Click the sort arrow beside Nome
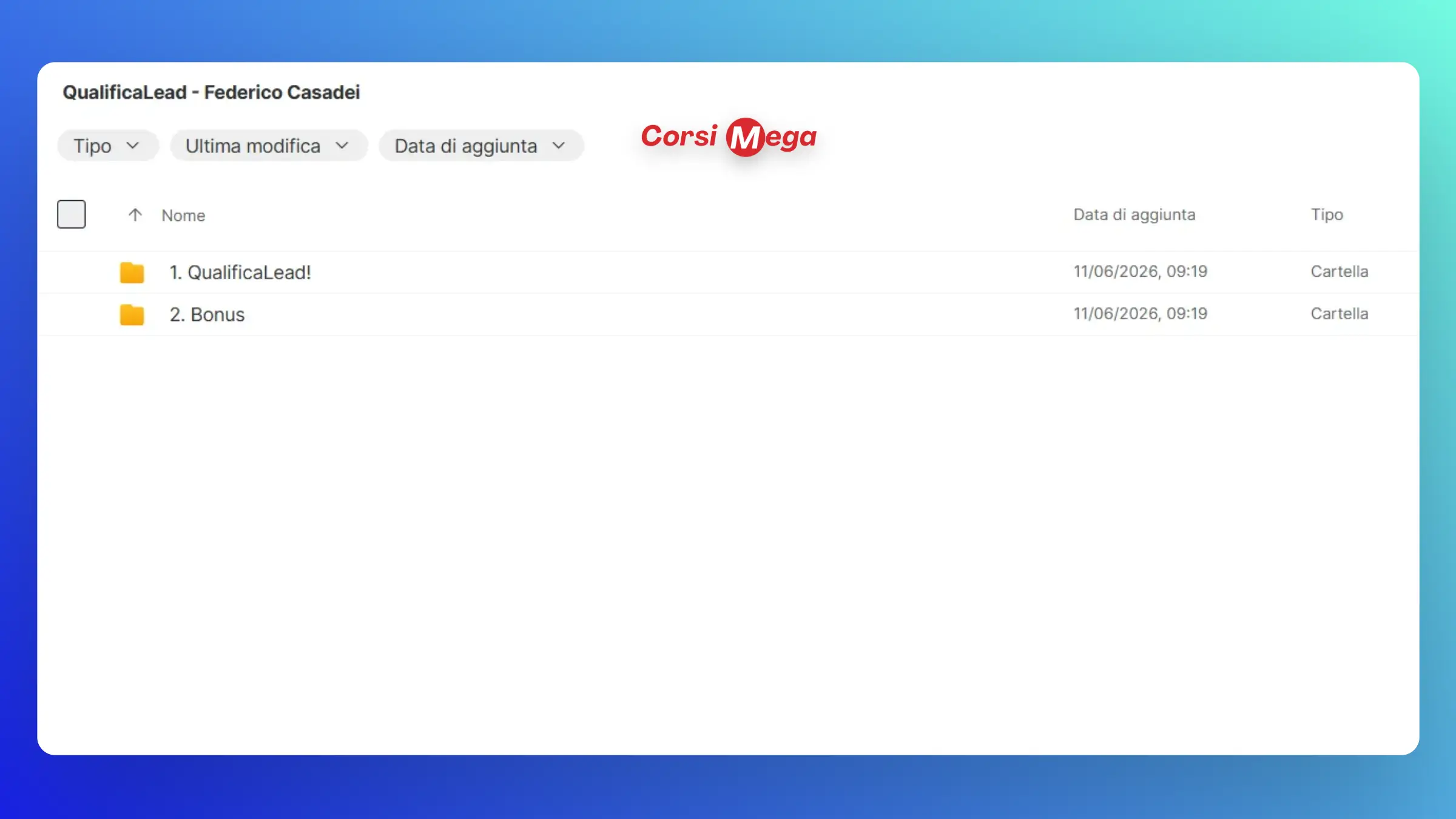 click(135, 215)
